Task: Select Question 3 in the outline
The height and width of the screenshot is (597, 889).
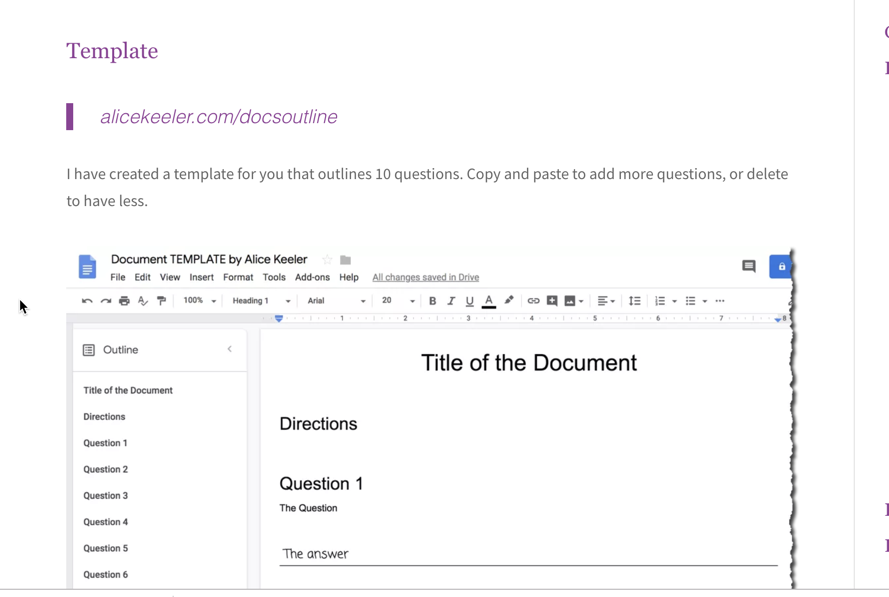Action: click(105, 496)
